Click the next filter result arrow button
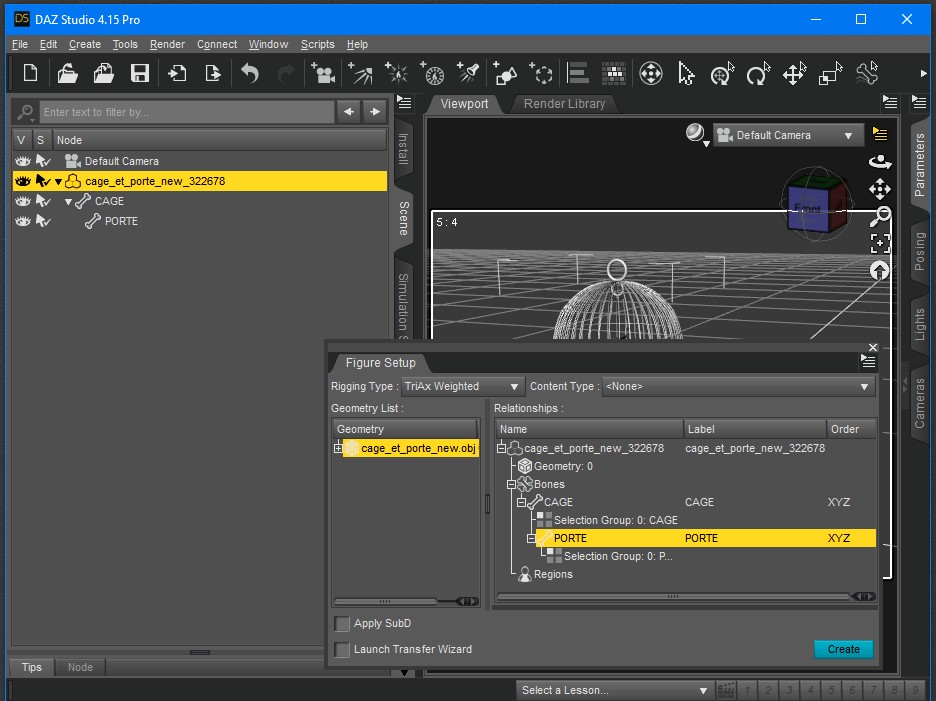Screen dimensions: 936x701 click(x=375, y=112)
